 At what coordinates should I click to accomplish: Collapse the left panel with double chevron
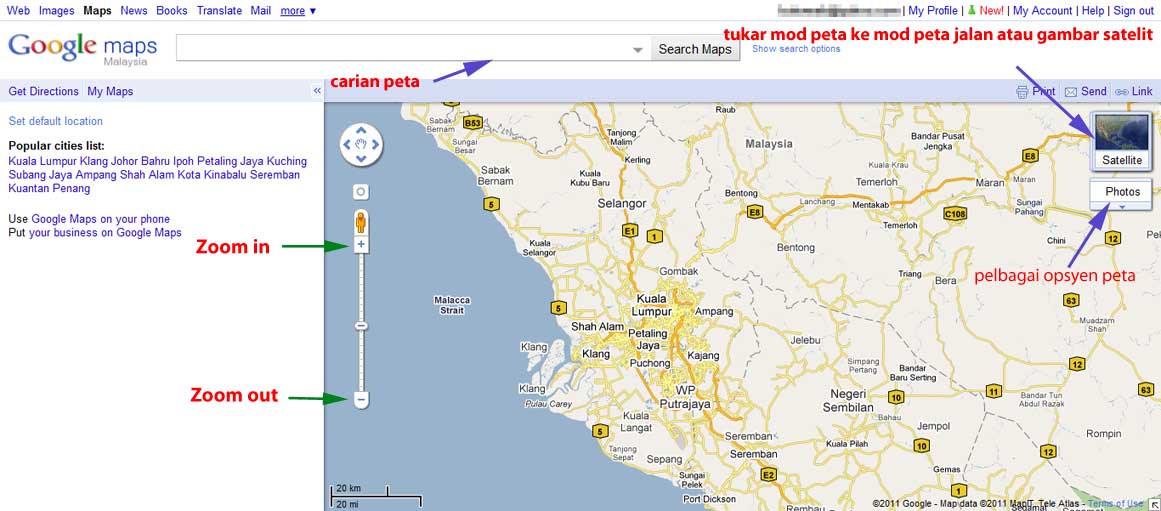tap(317, 91)
